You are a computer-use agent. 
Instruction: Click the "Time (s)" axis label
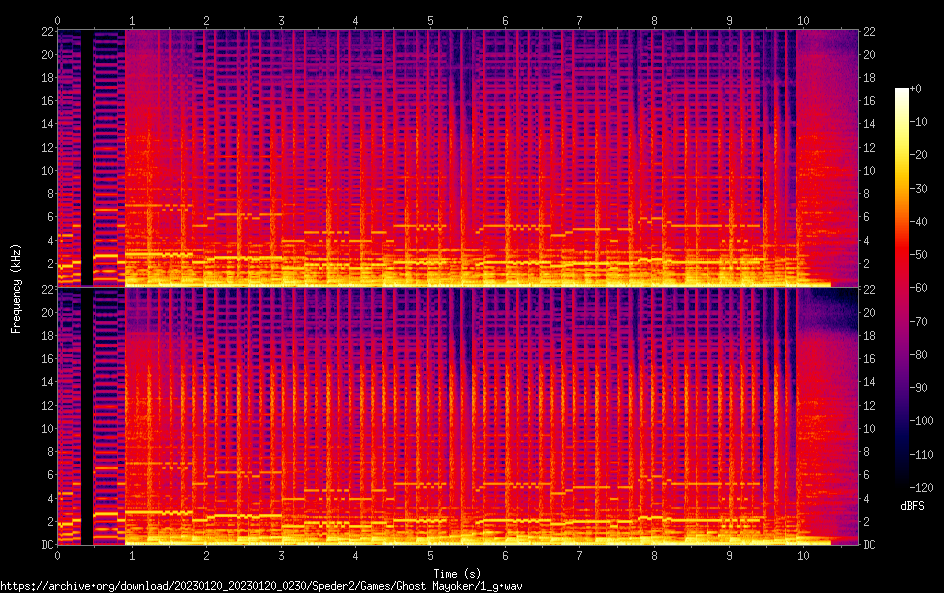click(459, 573)
